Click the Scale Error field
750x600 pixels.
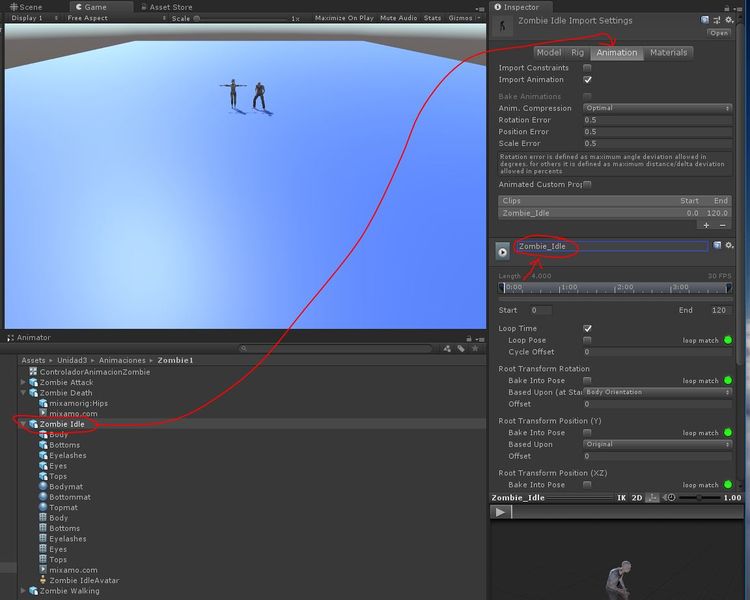(x=657, y=143)
